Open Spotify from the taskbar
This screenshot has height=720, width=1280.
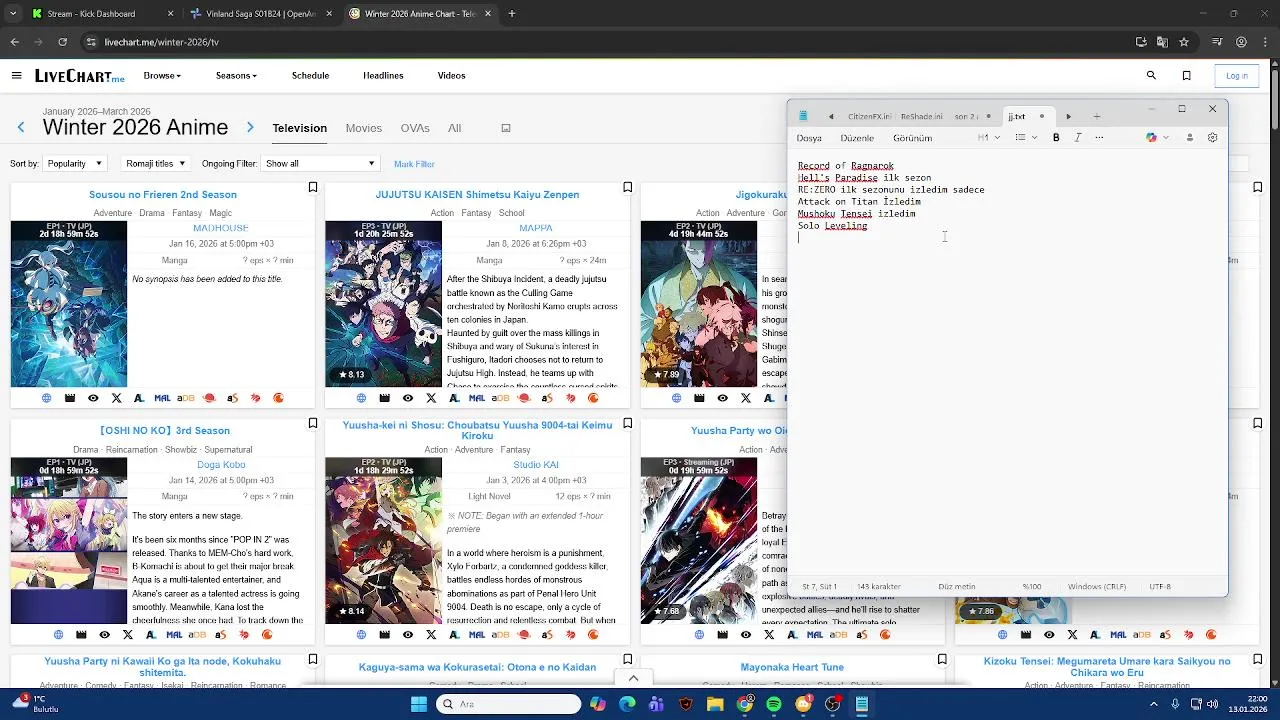774,704
